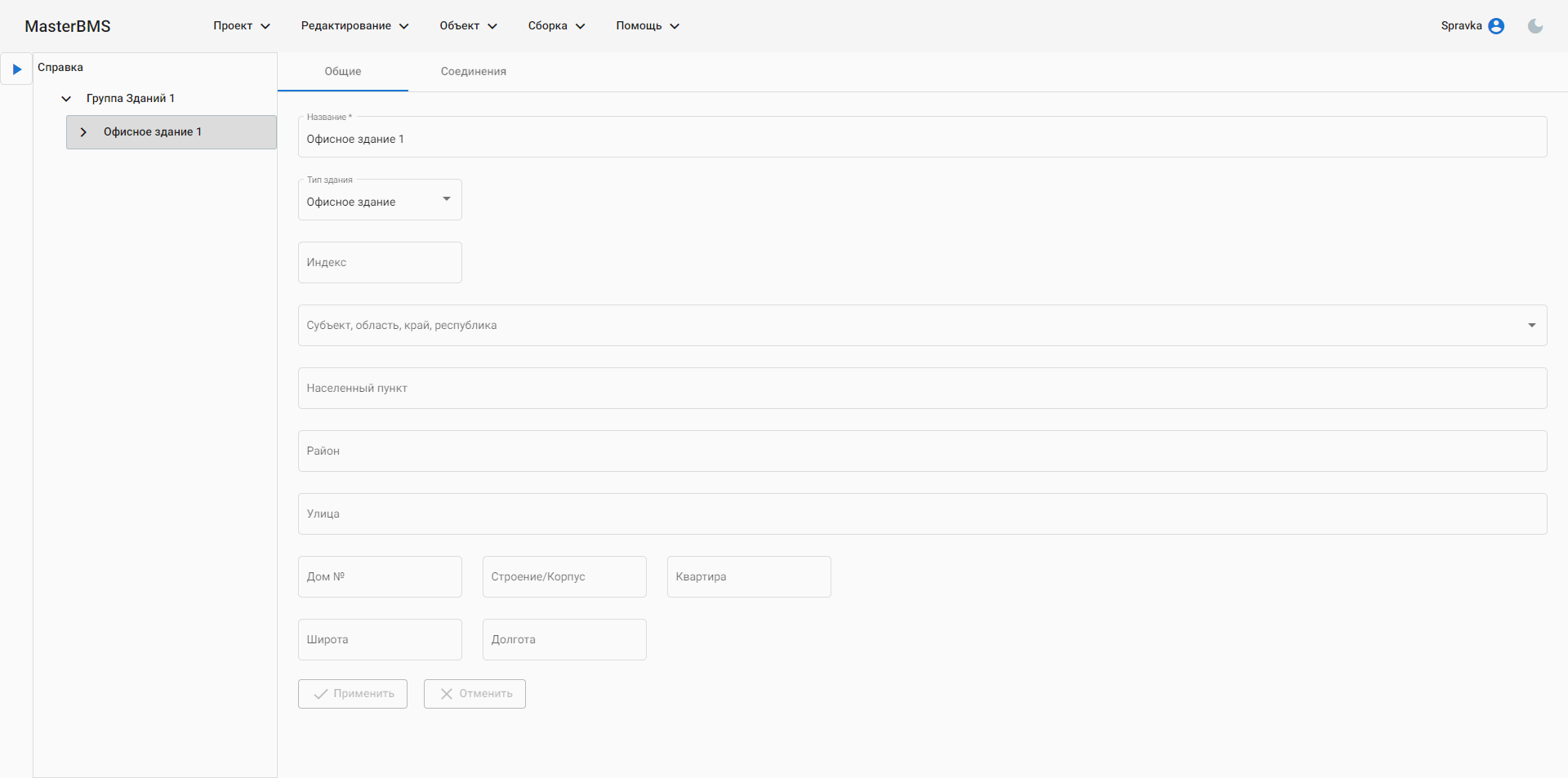Click the Название input field
The width and height of the screenshot is (1568, 778).
coord(921,140)
